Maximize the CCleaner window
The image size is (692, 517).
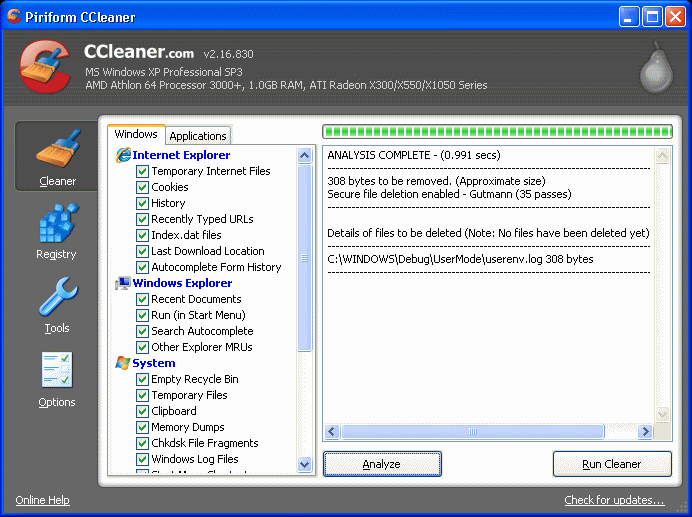(652, 17)
